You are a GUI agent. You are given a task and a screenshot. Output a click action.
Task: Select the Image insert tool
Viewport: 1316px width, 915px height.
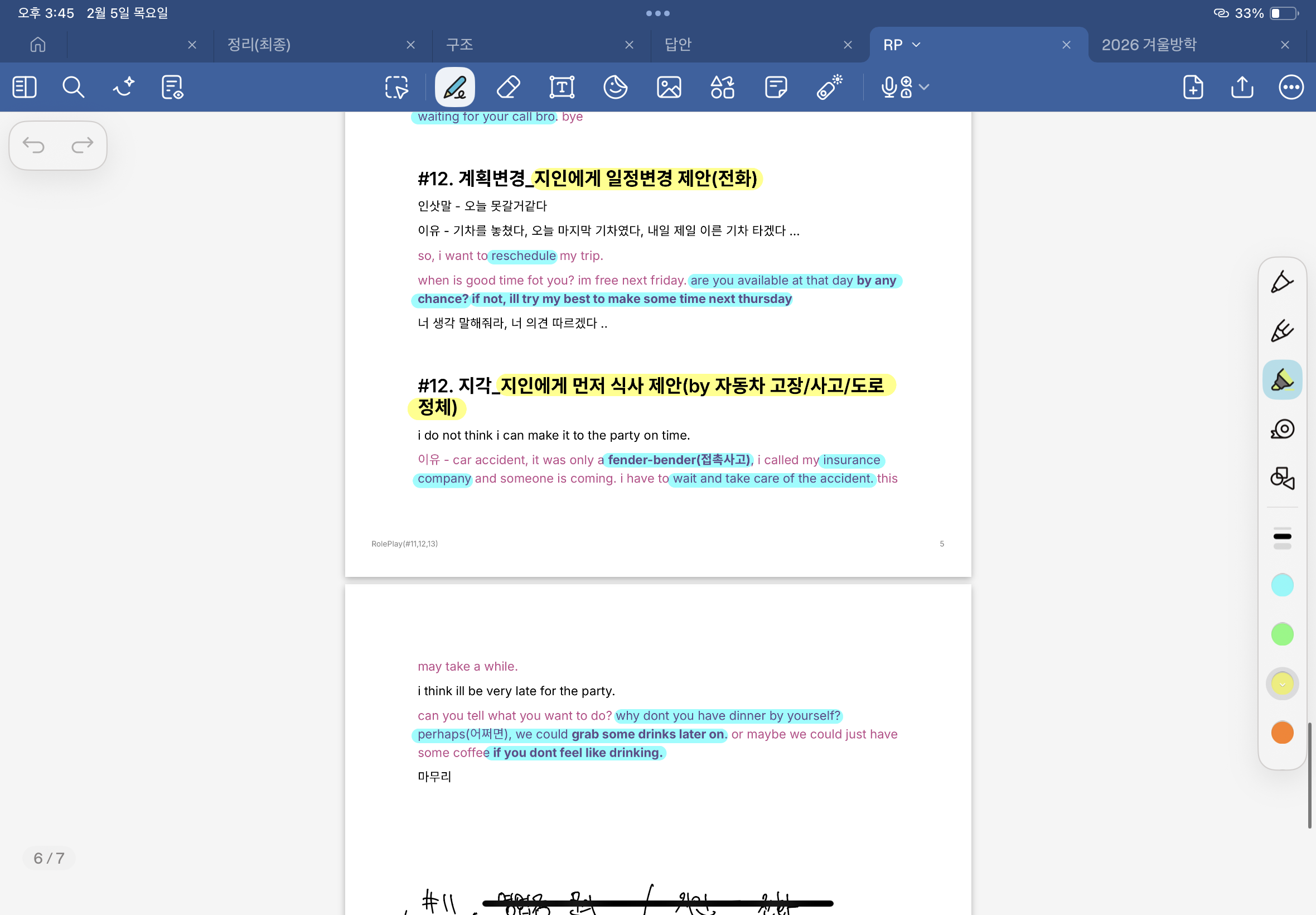(x=669, y=88)
